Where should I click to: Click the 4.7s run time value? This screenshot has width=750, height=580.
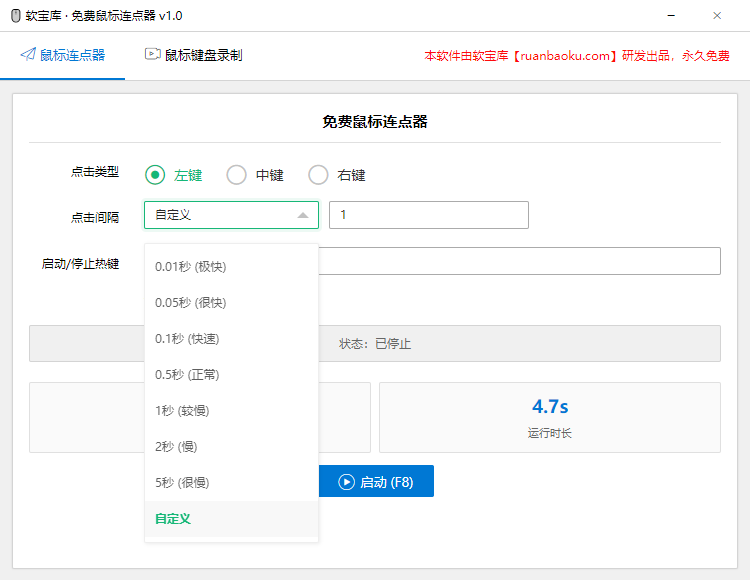click(x=550, y=407)
